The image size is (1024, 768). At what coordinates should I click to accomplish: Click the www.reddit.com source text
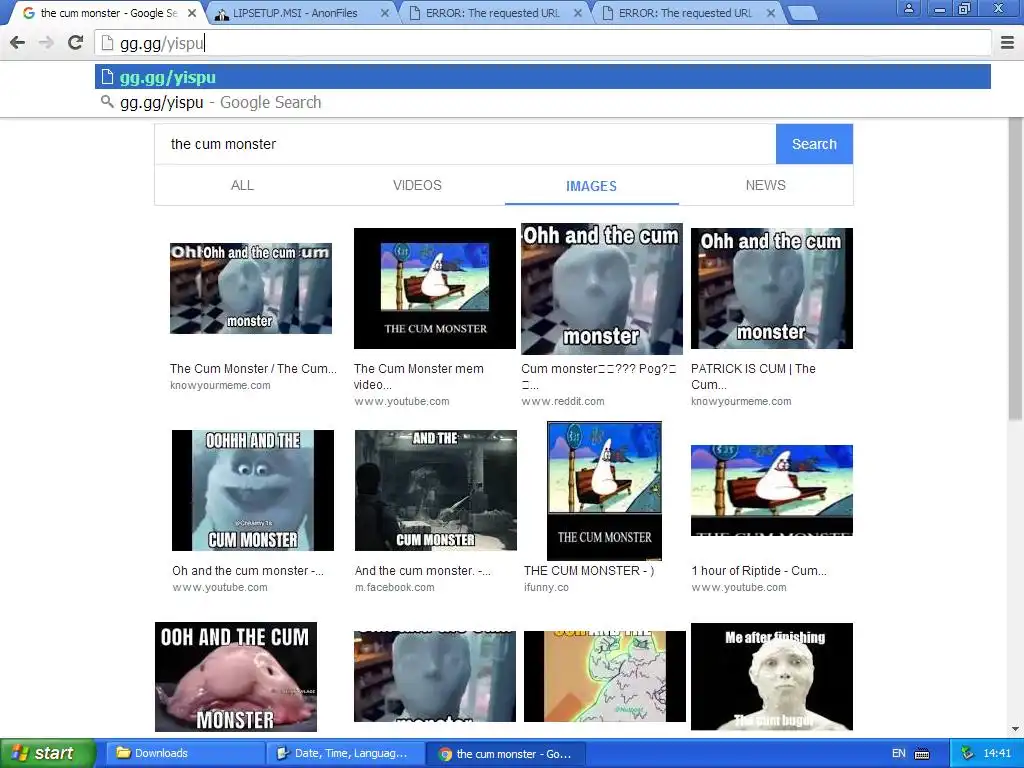[563, 402]
